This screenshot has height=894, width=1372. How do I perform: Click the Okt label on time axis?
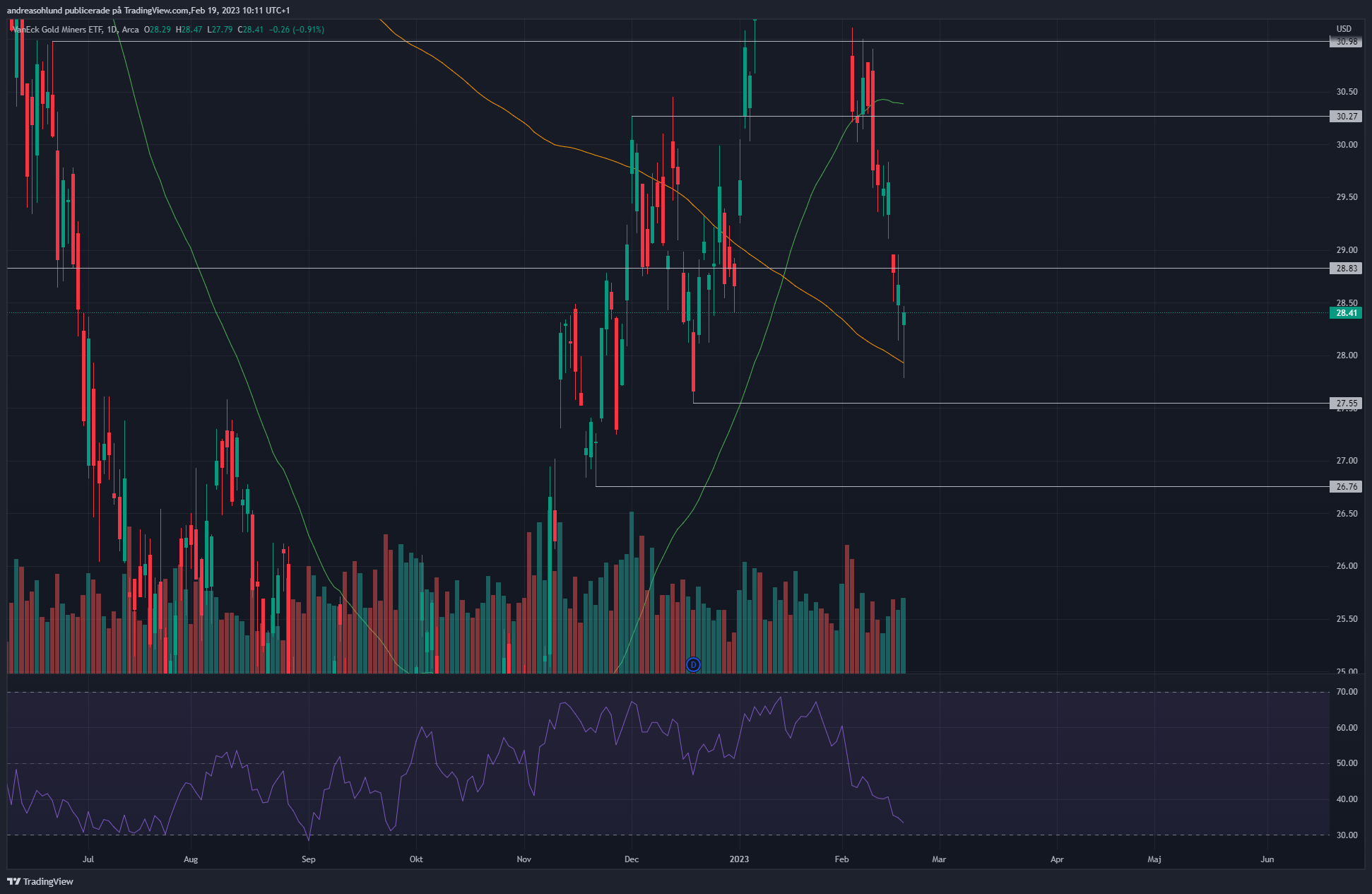(x=416, y=859)
